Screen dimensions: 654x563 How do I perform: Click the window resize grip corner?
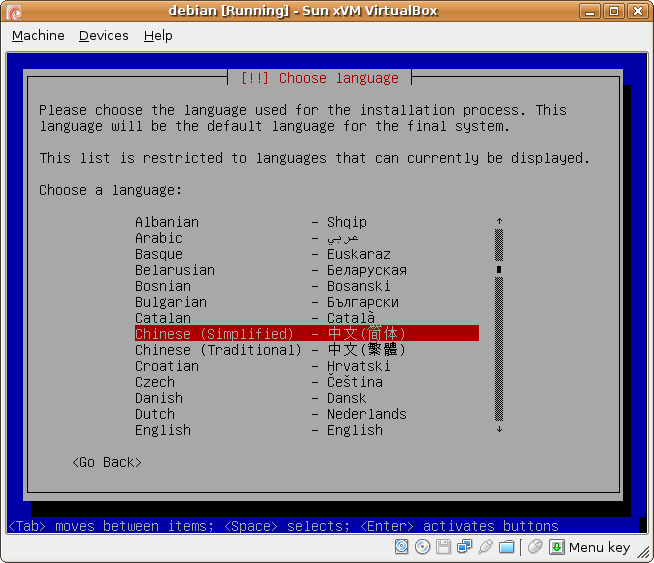pyautogui.click(x=644, y=553)
